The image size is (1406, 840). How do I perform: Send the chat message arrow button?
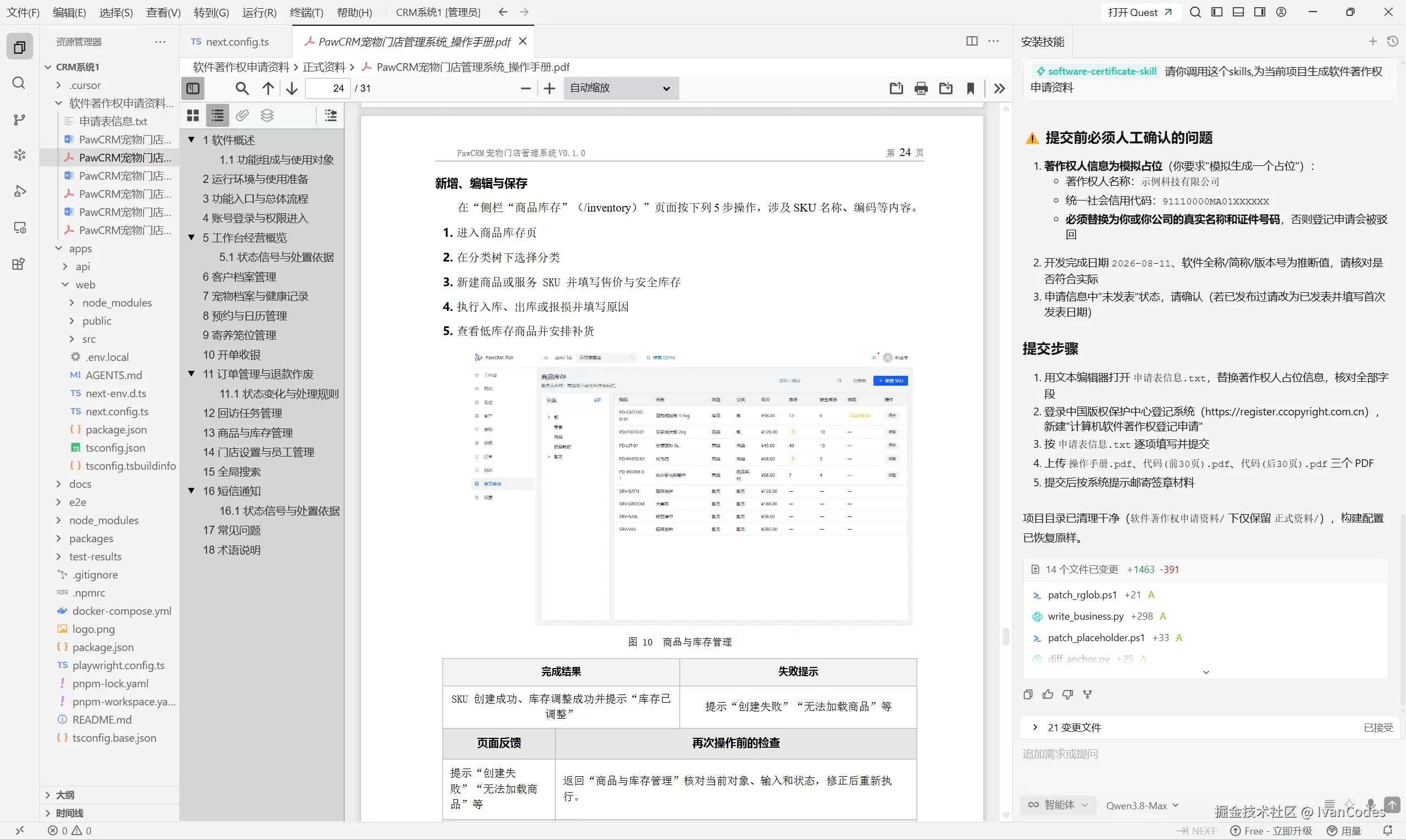coord(1392,804)
